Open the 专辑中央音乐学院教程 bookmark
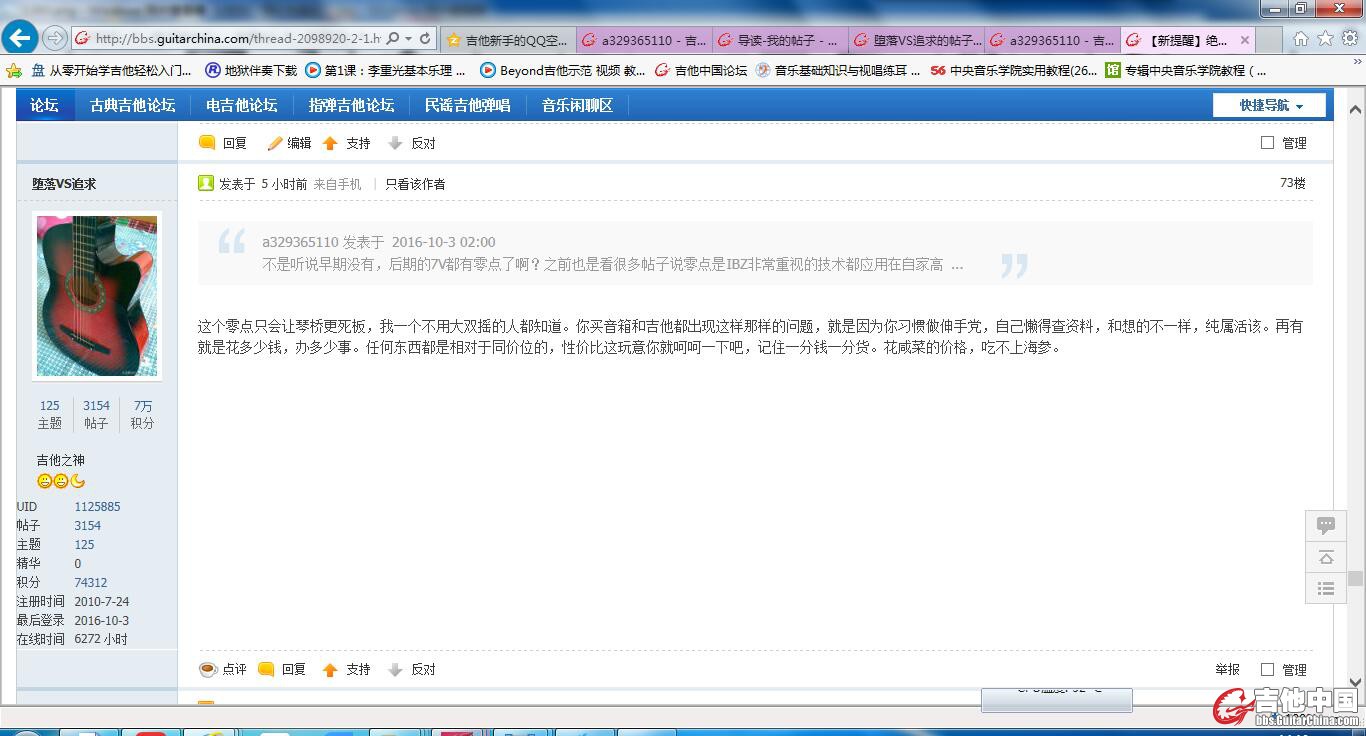The height and width of the screenshot is (736, 1366). (x=1186, y=70)
